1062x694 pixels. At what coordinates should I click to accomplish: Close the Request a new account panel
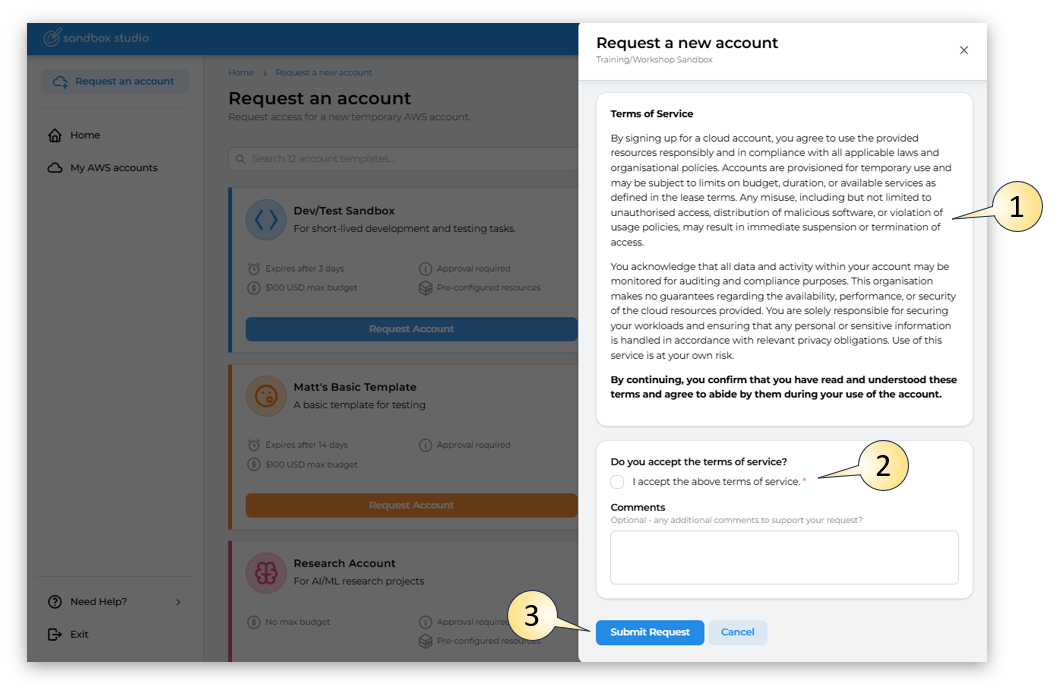964,50
